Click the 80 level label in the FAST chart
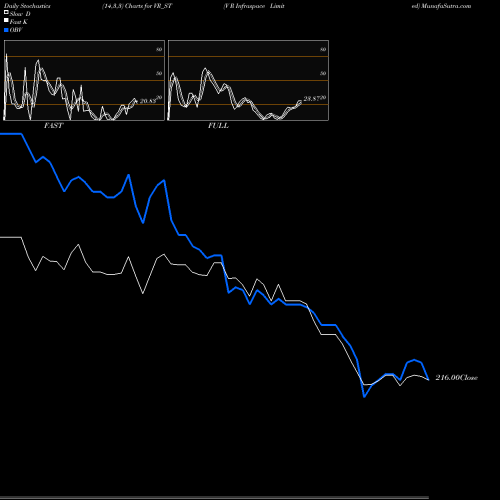This screenshot has height=500, width=500. [159, 49]
